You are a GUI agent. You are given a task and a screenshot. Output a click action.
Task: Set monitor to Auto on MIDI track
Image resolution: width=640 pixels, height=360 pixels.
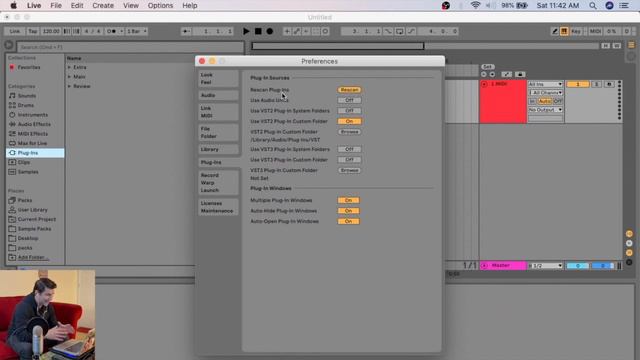pos(544,101)
